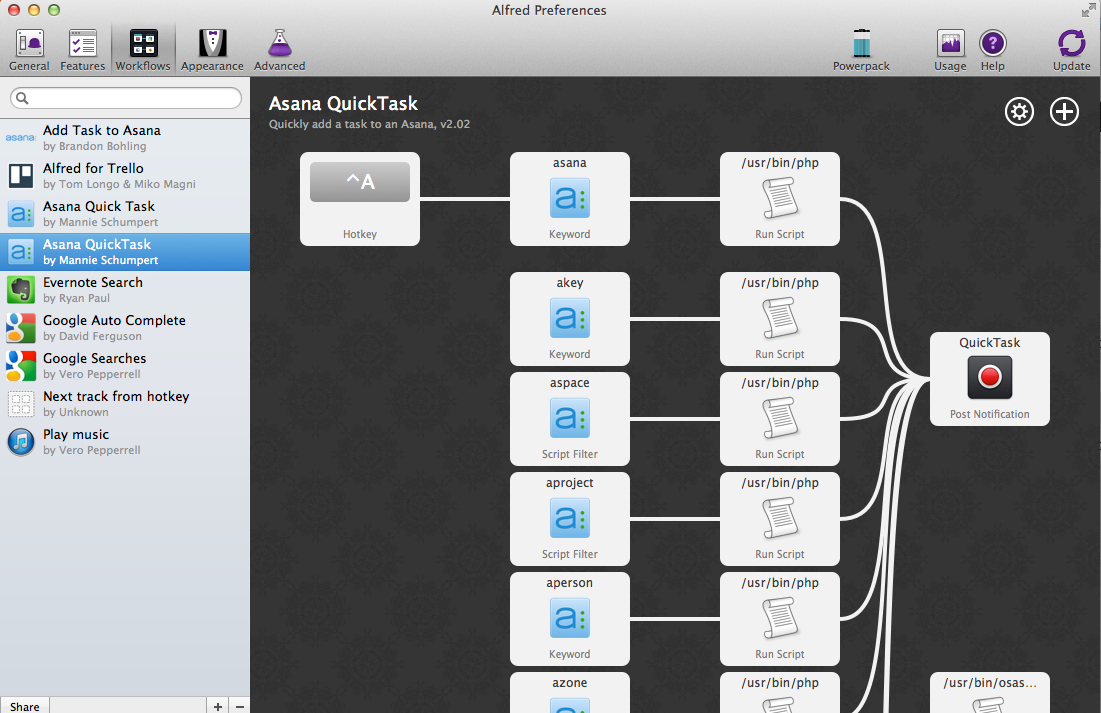
Task: Click the aspace Script Filter node
Action: point(569,419)
